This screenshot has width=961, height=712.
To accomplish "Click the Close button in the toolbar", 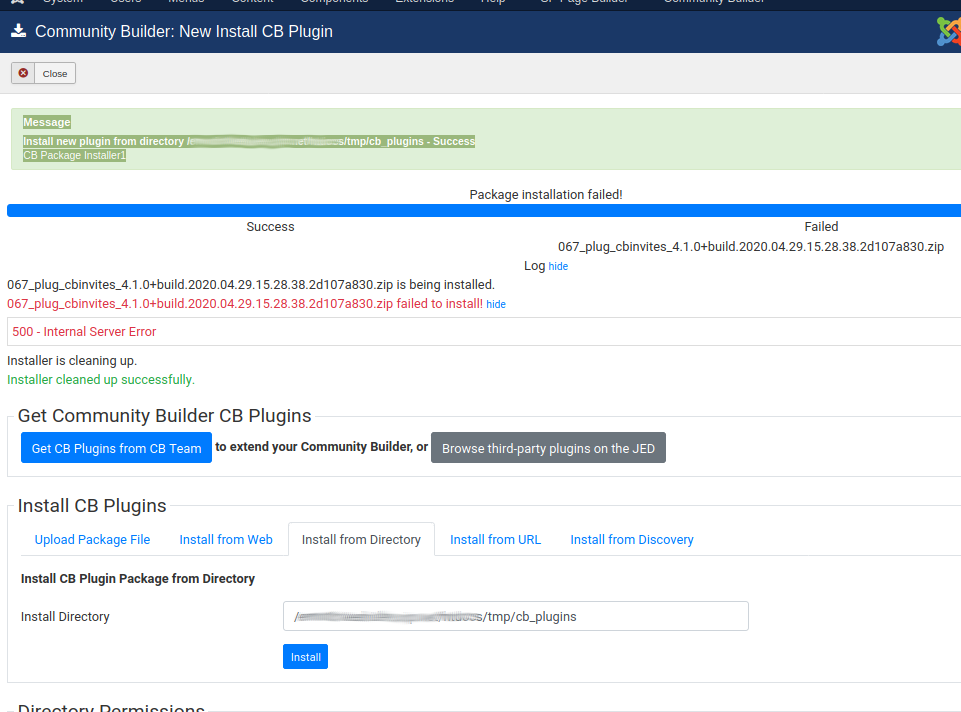I will (x=44, y=74).
